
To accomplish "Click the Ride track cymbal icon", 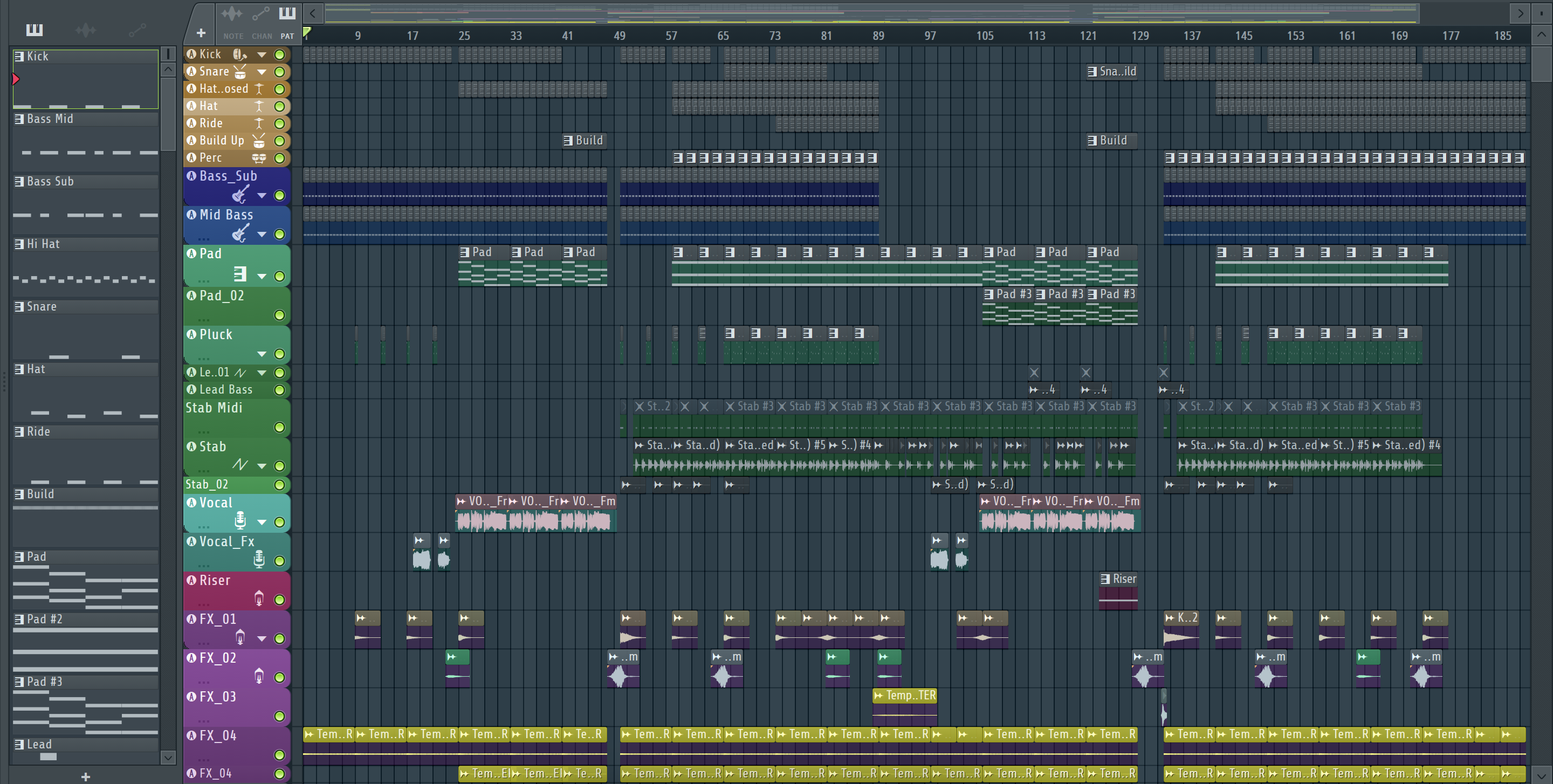I will (x=259, y=123).
